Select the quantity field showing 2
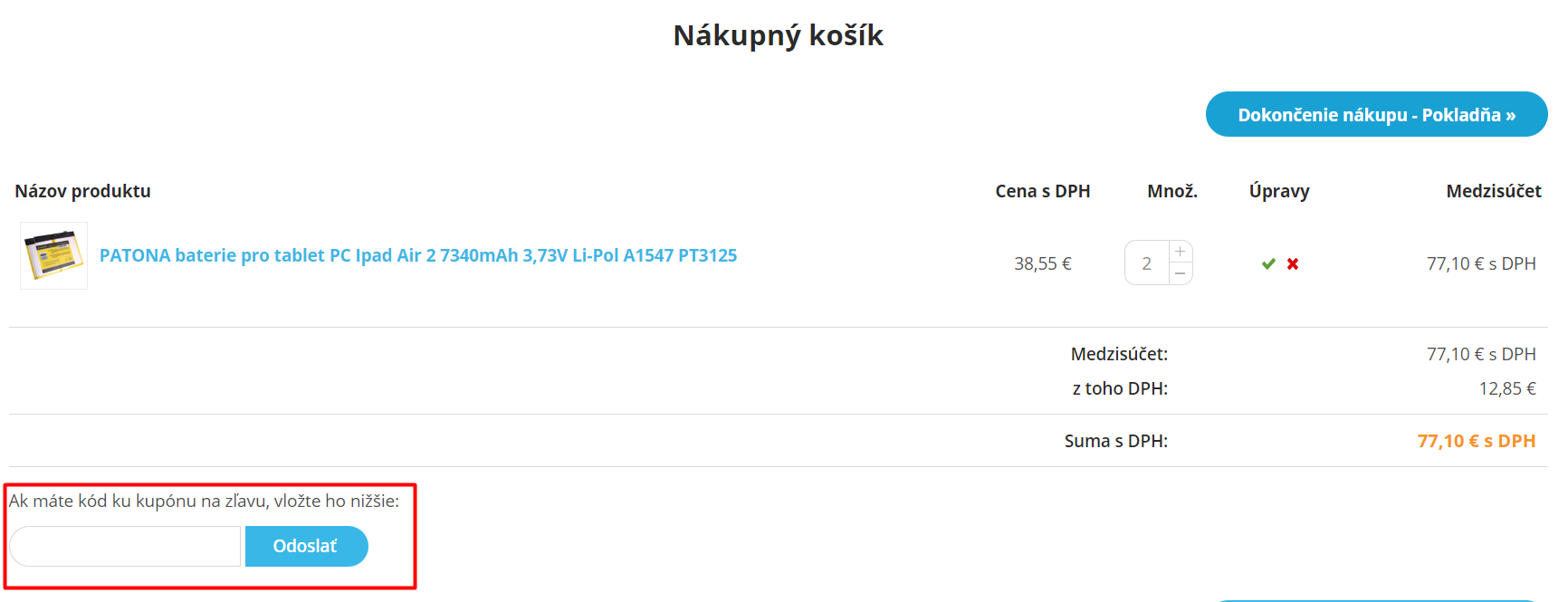The width and height of the screenshot is (1568, 602). [x=1146, y=263]
